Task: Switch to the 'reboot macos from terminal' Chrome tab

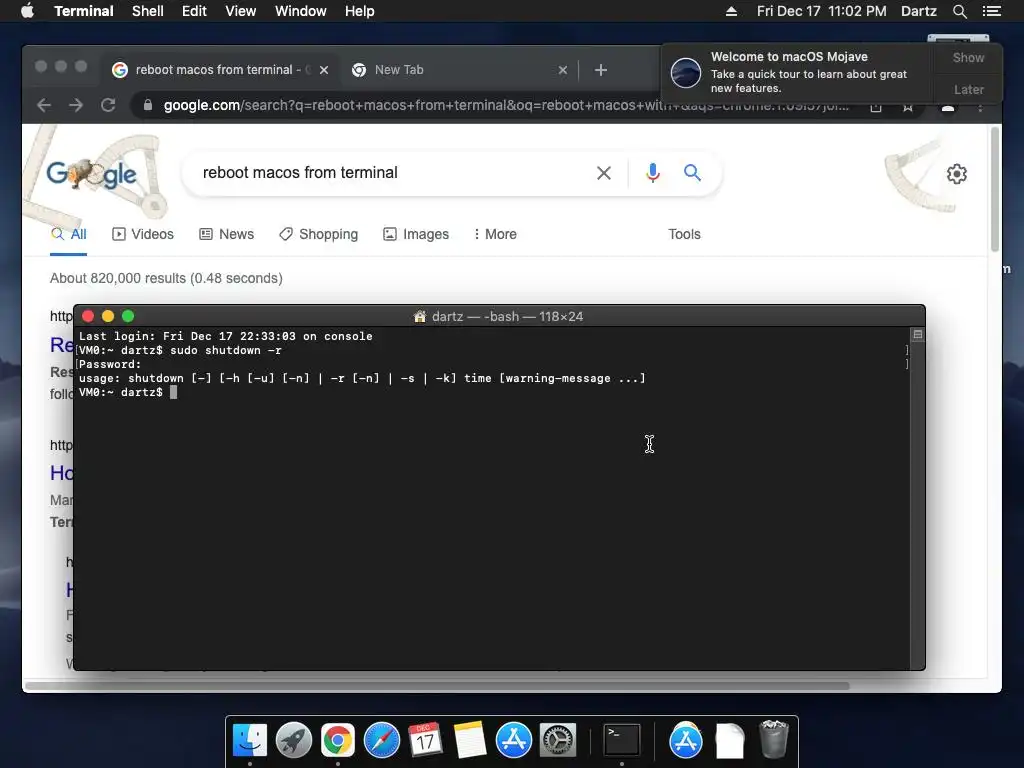Action: pyautogui.click(x=214, y=70)
